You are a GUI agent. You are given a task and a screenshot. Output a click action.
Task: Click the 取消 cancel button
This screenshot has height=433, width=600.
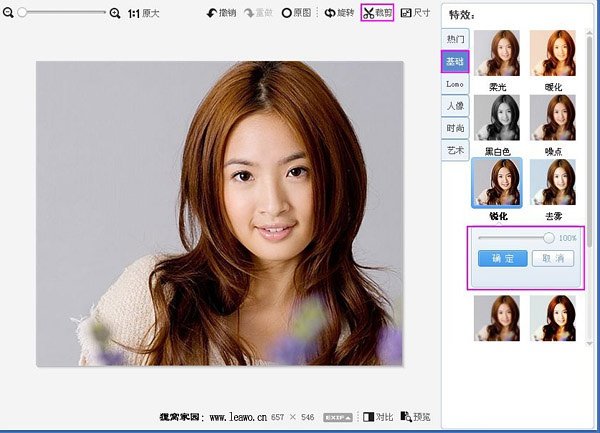pos(552,258)
